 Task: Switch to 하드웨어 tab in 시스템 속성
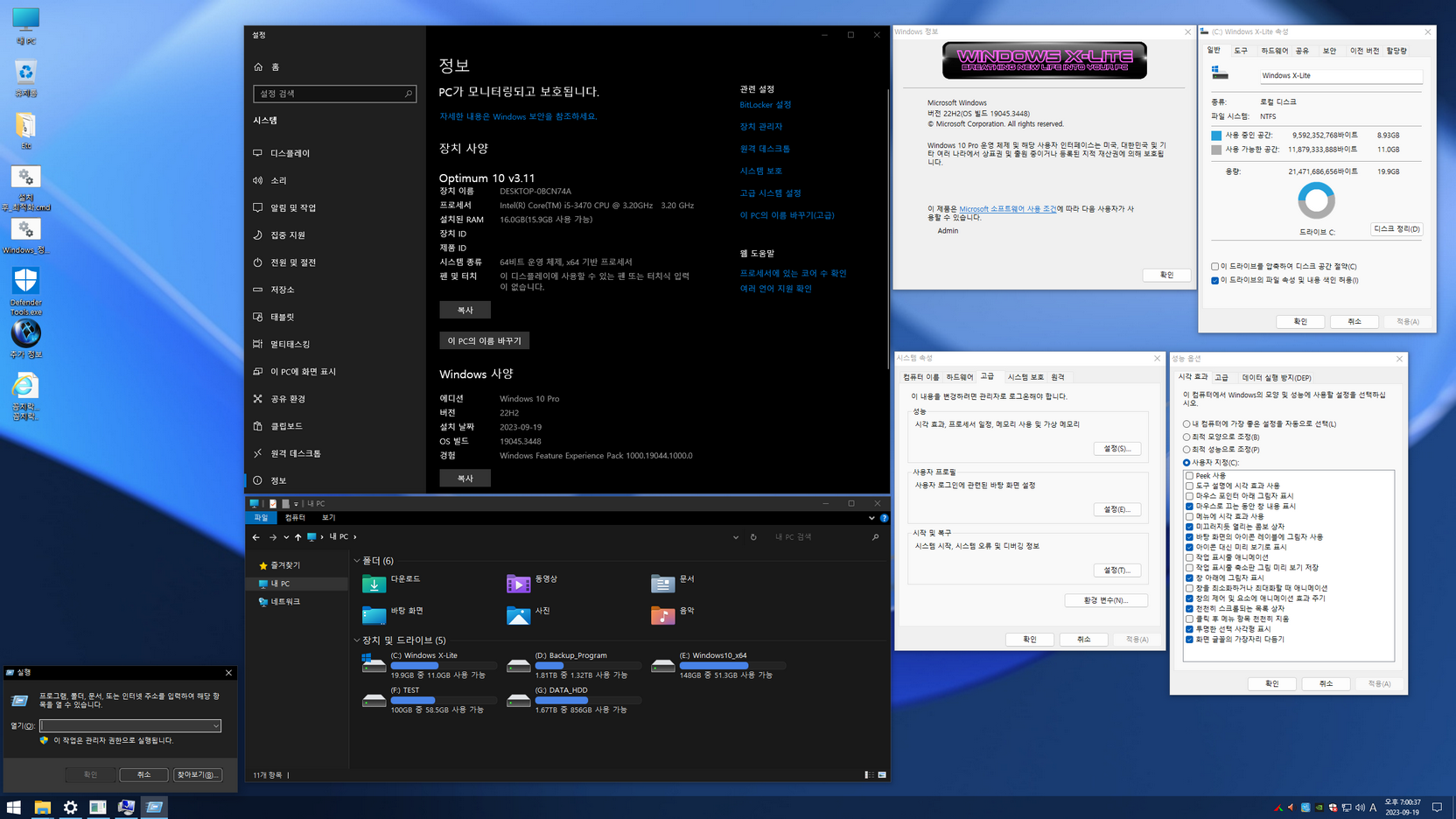point(959,377)
